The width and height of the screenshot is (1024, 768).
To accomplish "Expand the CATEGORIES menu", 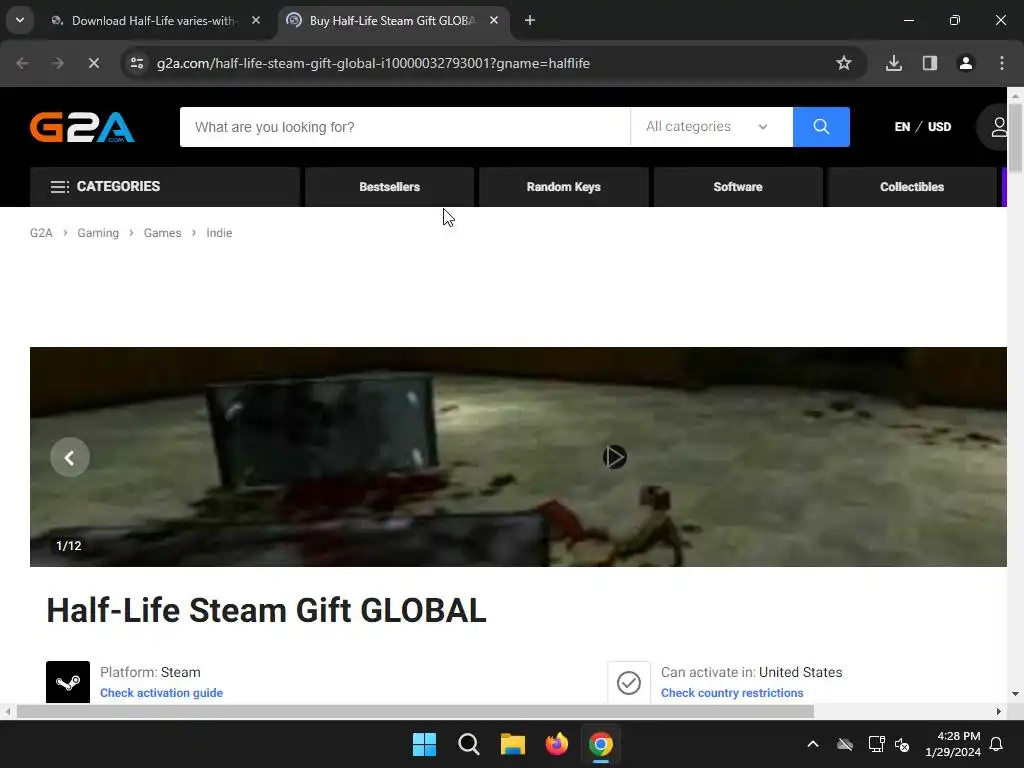I will coord(165,187).
